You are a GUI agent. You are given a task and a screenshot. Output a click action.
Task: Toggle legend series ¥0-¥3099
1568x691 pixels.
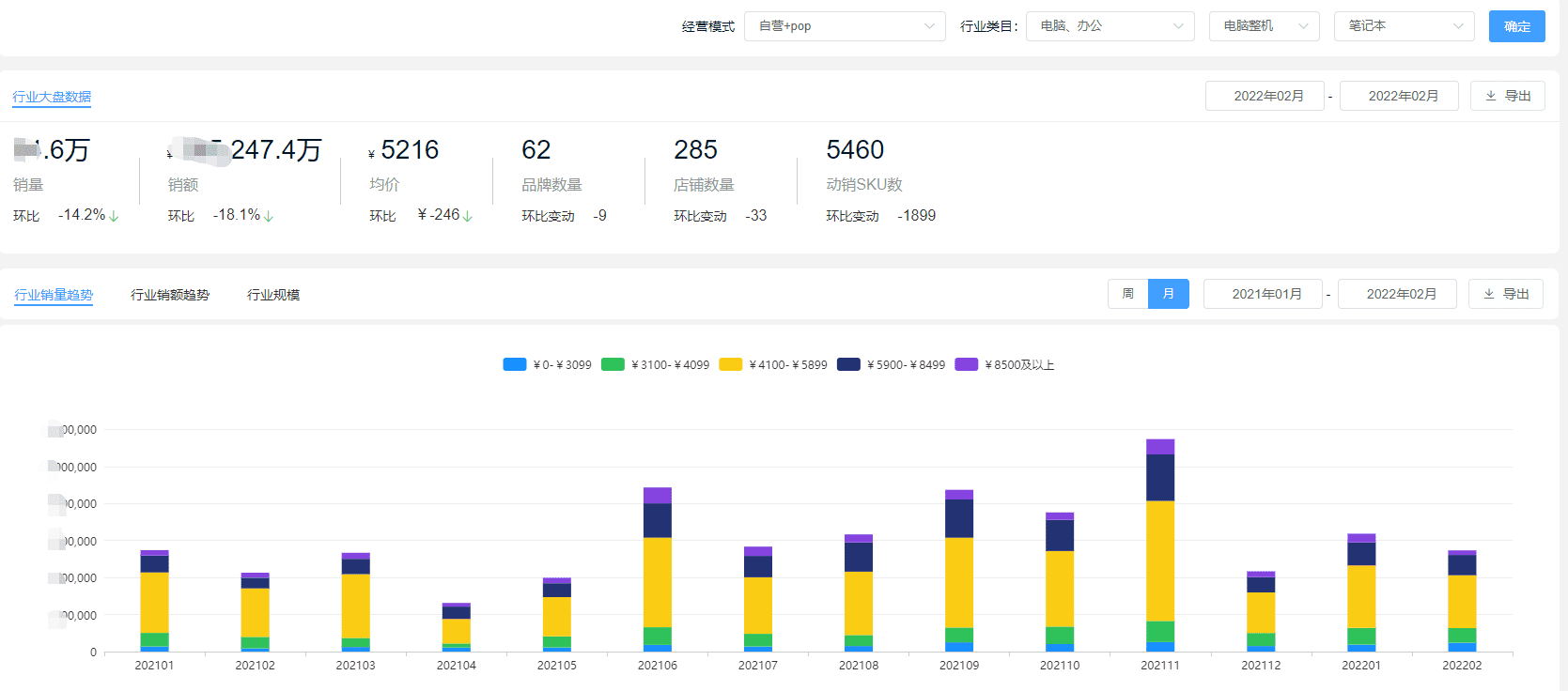click(548, 364)
